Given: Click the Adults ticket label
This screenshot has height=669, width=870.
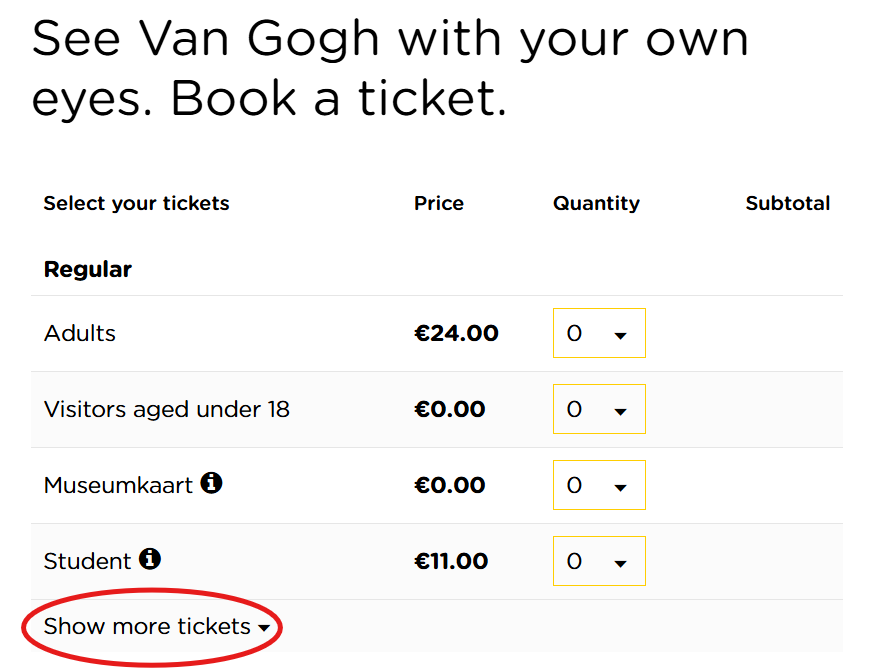Looking at the screenshot, I should (80, 333).
